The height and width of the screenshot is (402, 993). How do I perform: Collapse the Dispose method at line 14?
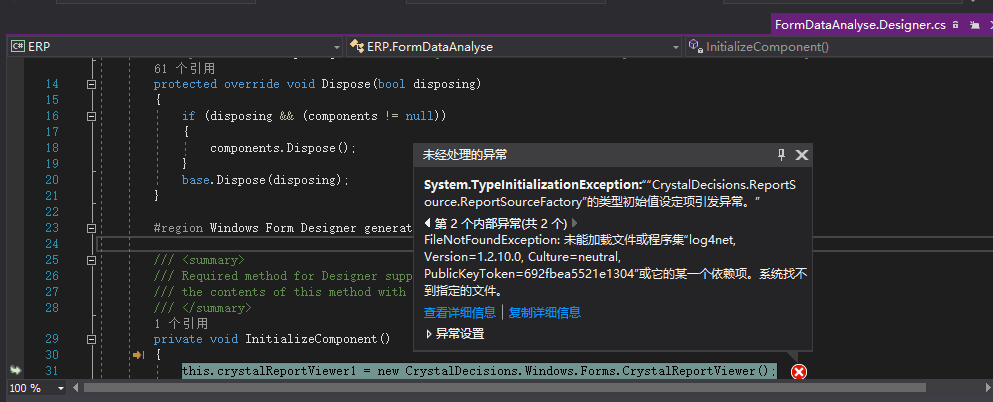[x=91, y=84]
